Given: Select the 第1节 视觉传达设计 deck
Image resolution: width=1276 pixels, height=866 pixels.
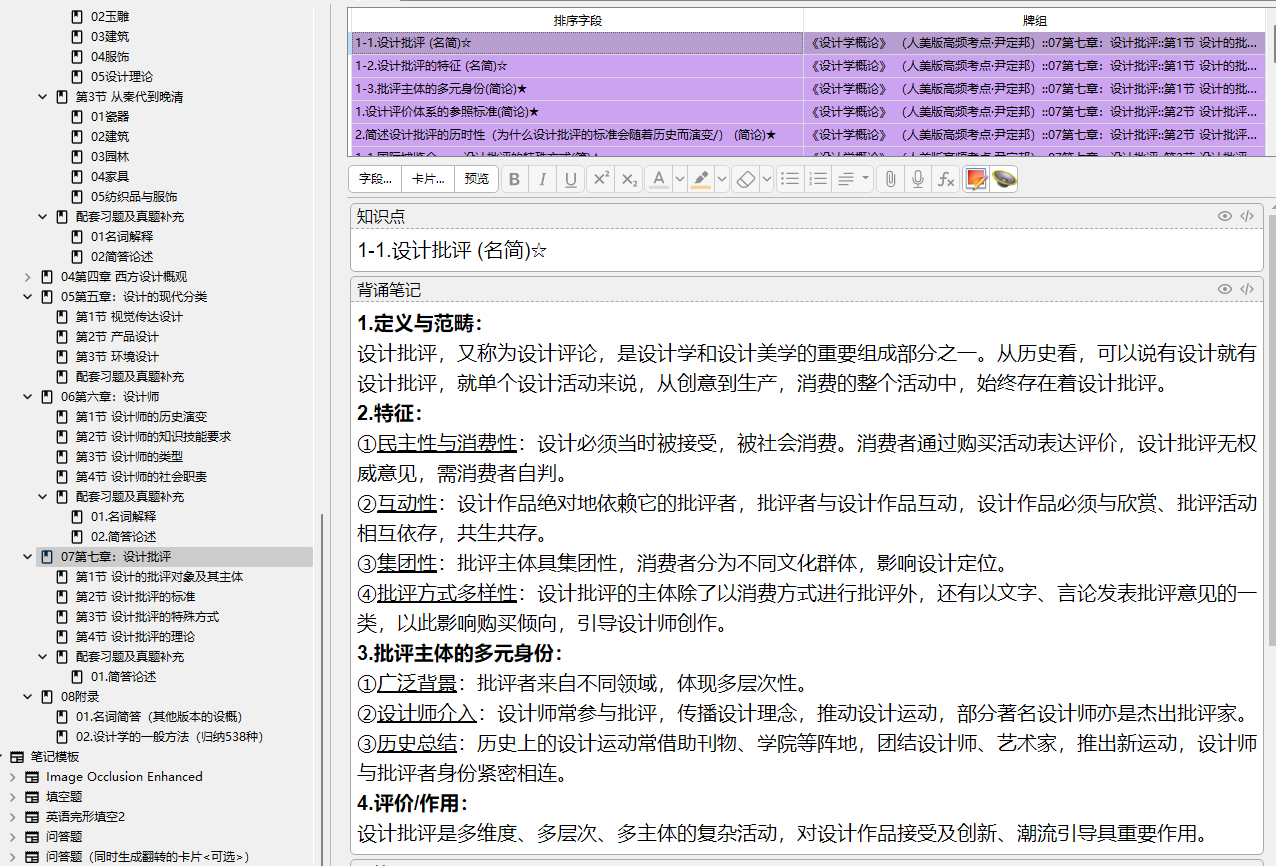Looking at the screenshot, I should [129, 317].
